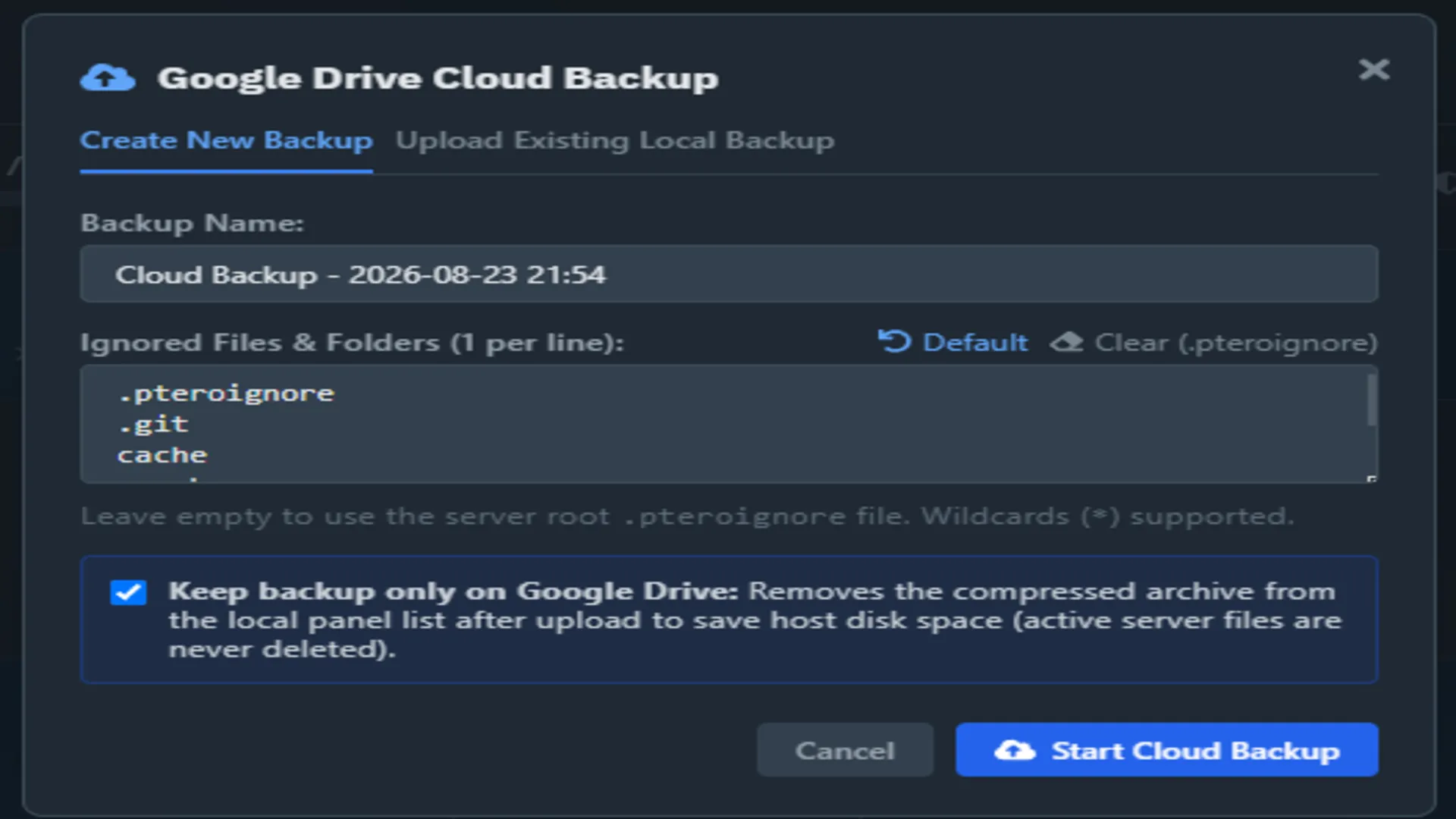Start Cloud Backup now

coord(1166,749)
